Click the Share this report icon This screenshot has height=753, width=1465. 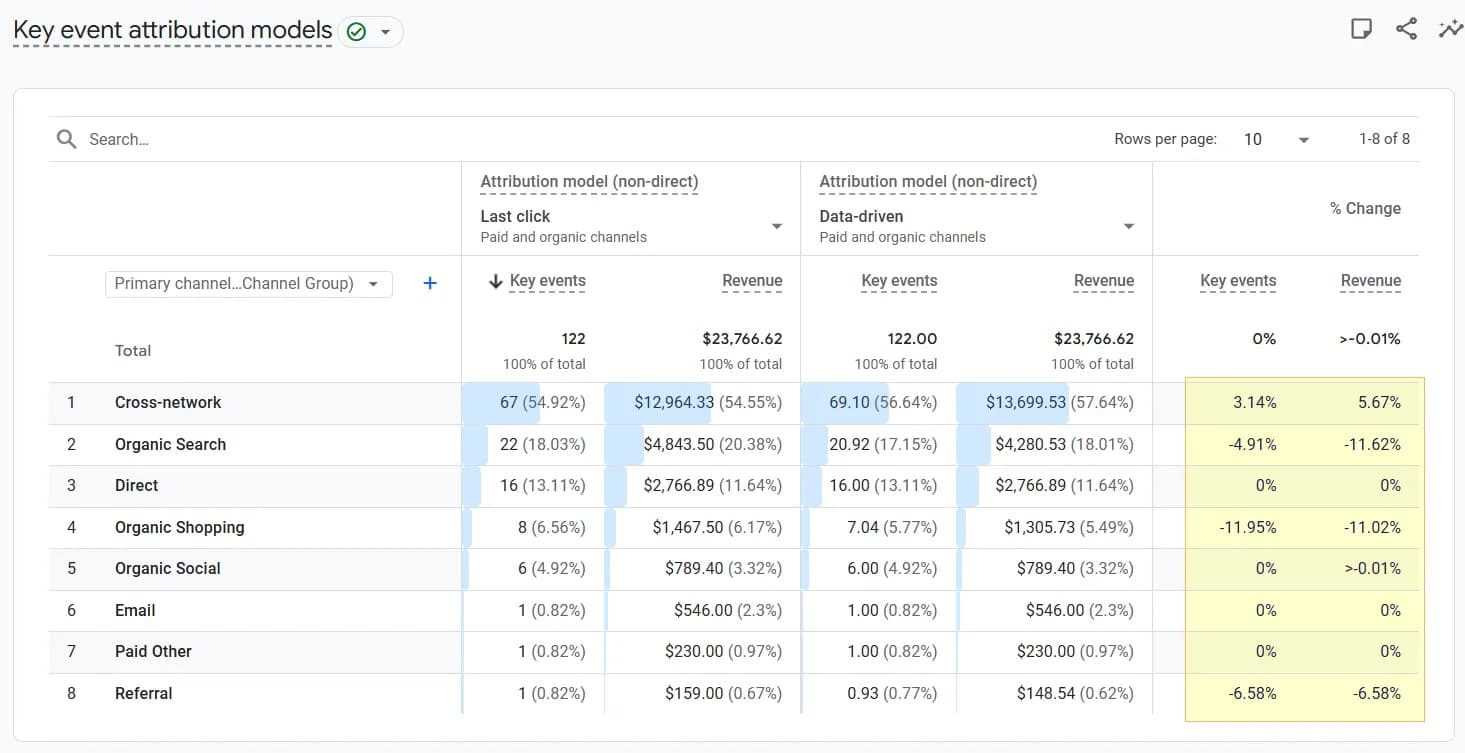click(1406, 29)
